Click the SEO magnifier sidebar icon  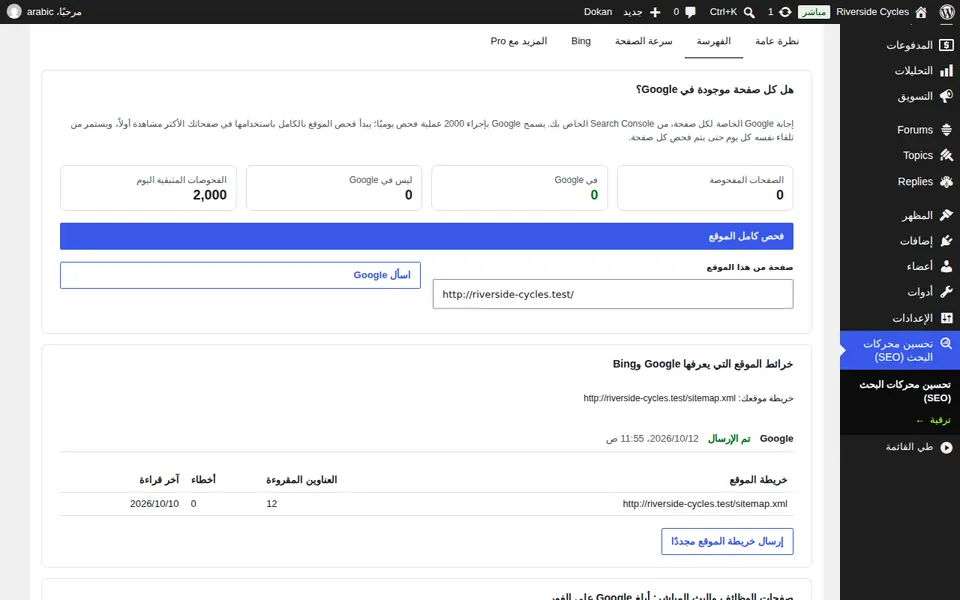click(947, 343)
